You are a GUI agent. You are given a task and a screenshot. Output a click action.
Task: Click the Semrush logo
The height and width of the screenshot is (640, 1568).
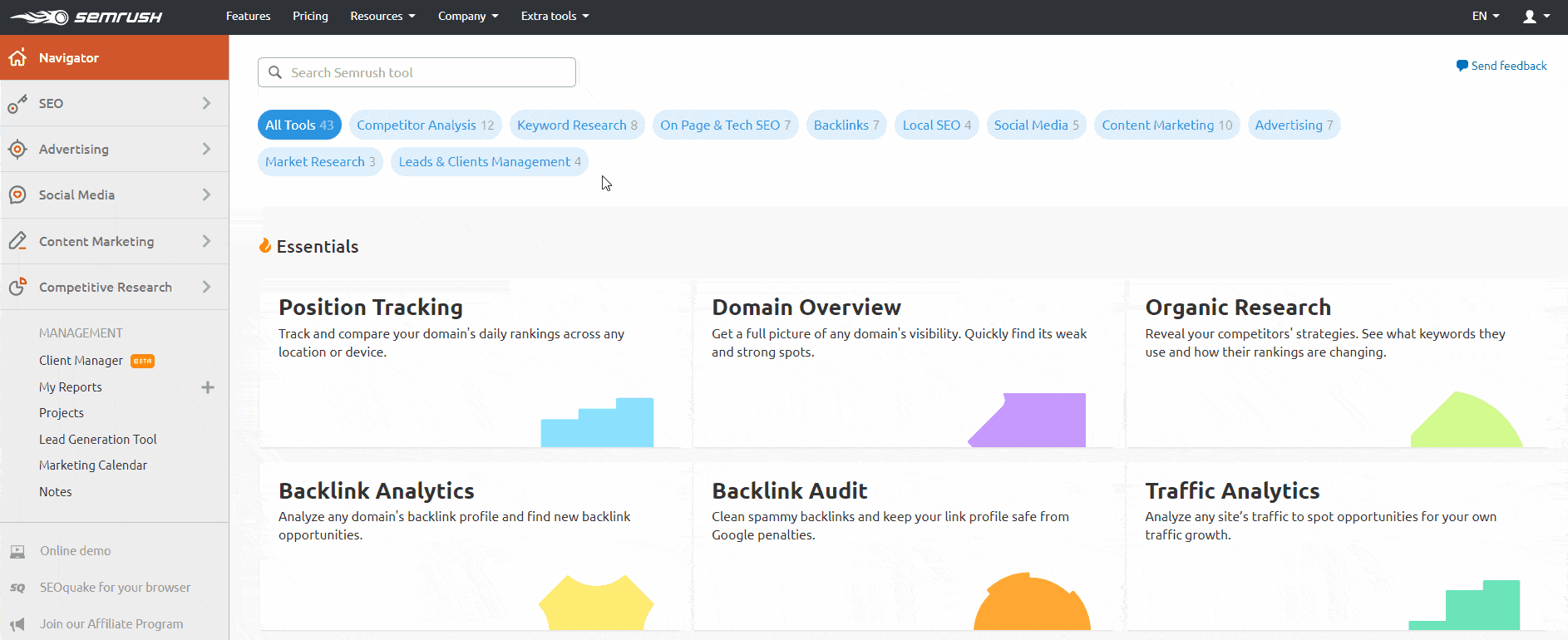pos(86,17)
